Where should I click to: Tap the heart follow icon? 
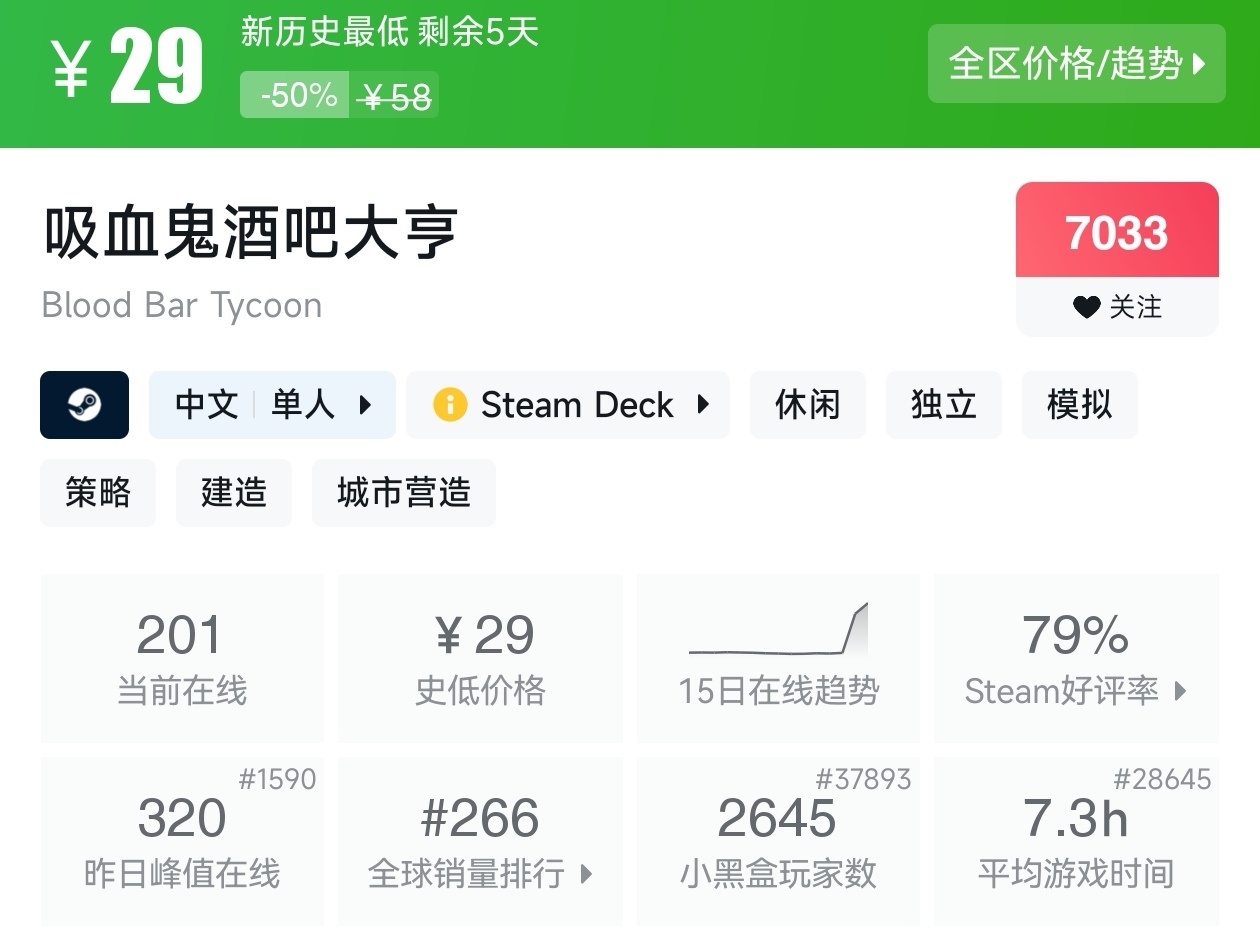pos(1086,307)
